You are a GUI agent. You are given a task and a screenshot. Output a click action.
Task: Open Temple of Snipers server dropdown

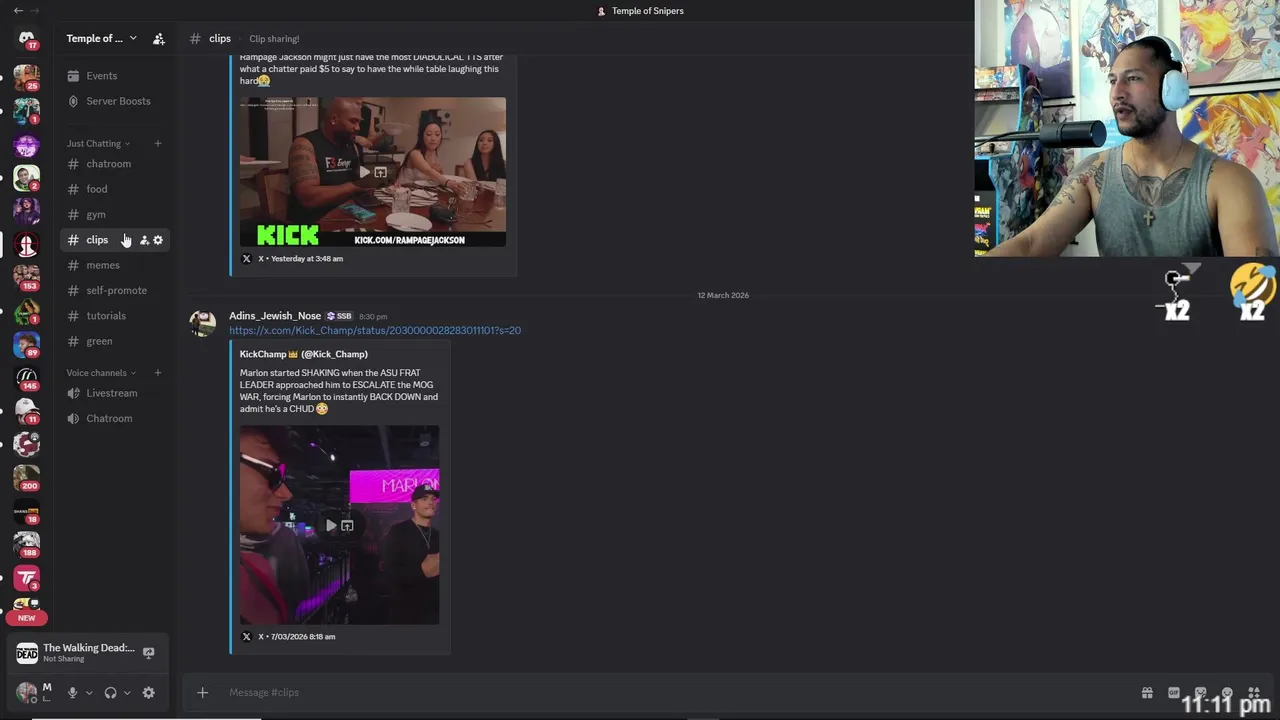[x=101, y=39]
